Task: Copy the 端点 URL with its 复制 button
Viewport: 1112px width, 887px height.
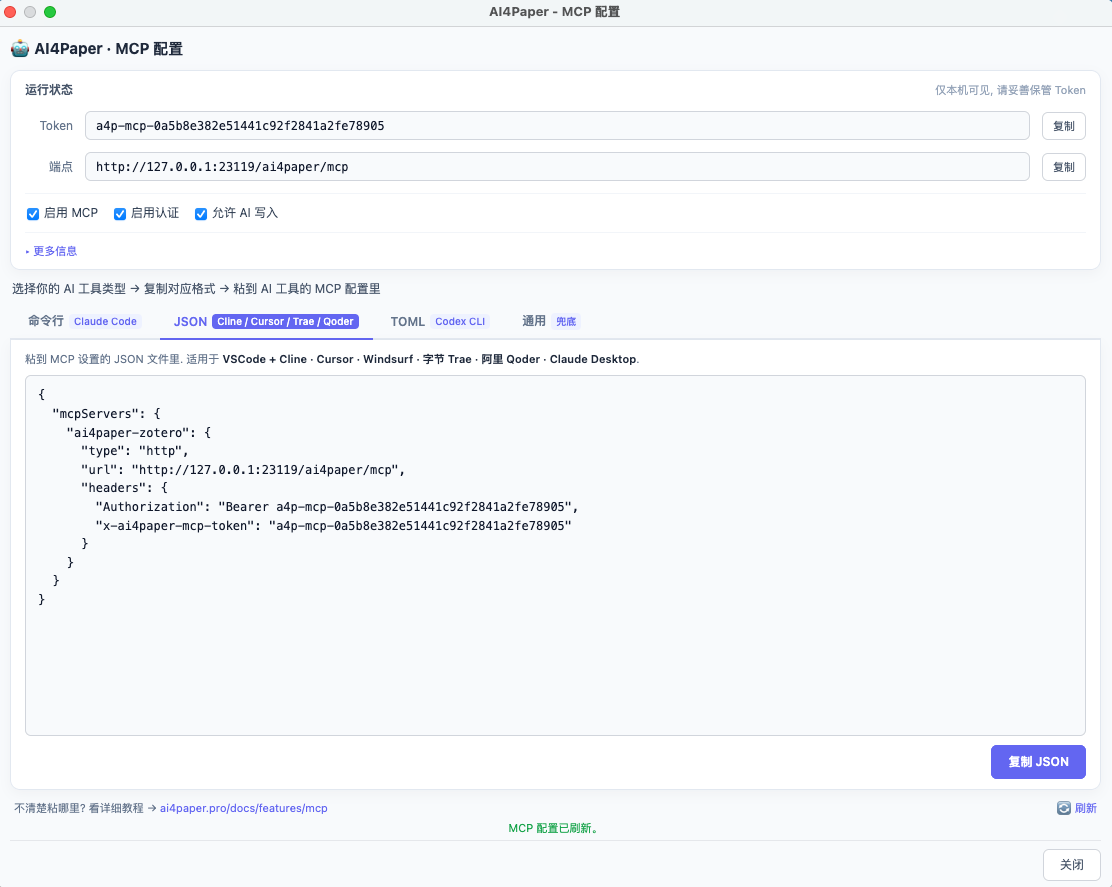Action: pyautogui.click(x=1064, y=167)
